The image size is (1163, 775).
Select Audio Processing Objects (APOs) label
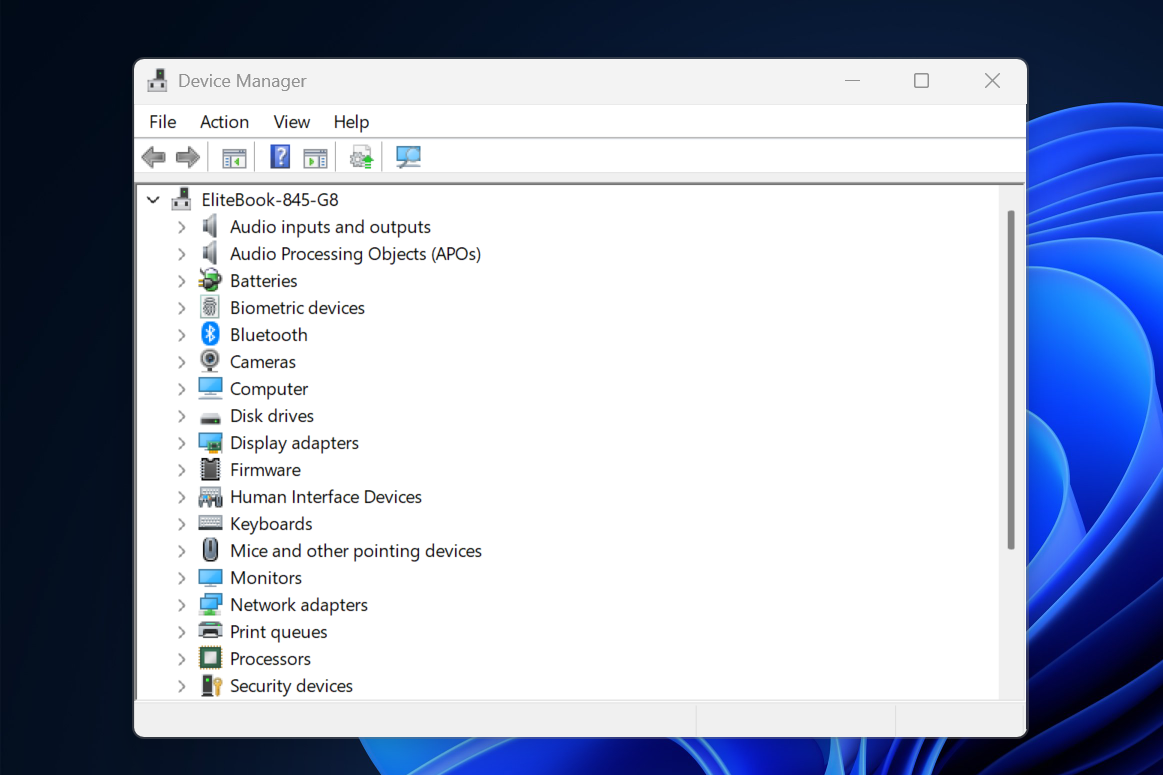[x=355, y=254]
